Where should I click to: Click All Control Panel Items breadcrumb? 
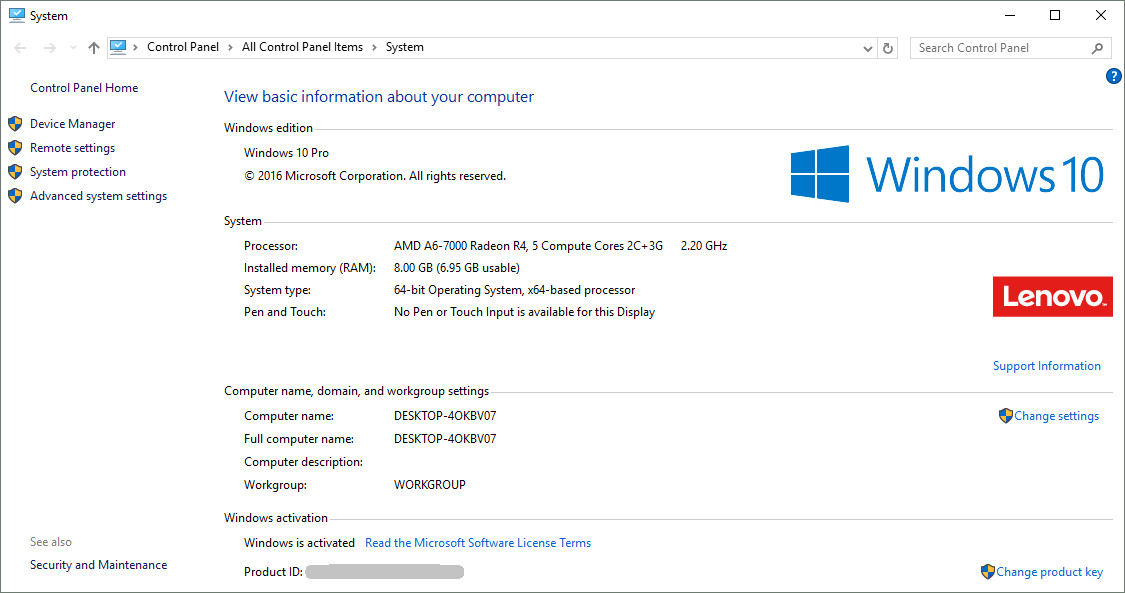click(302, 47)
